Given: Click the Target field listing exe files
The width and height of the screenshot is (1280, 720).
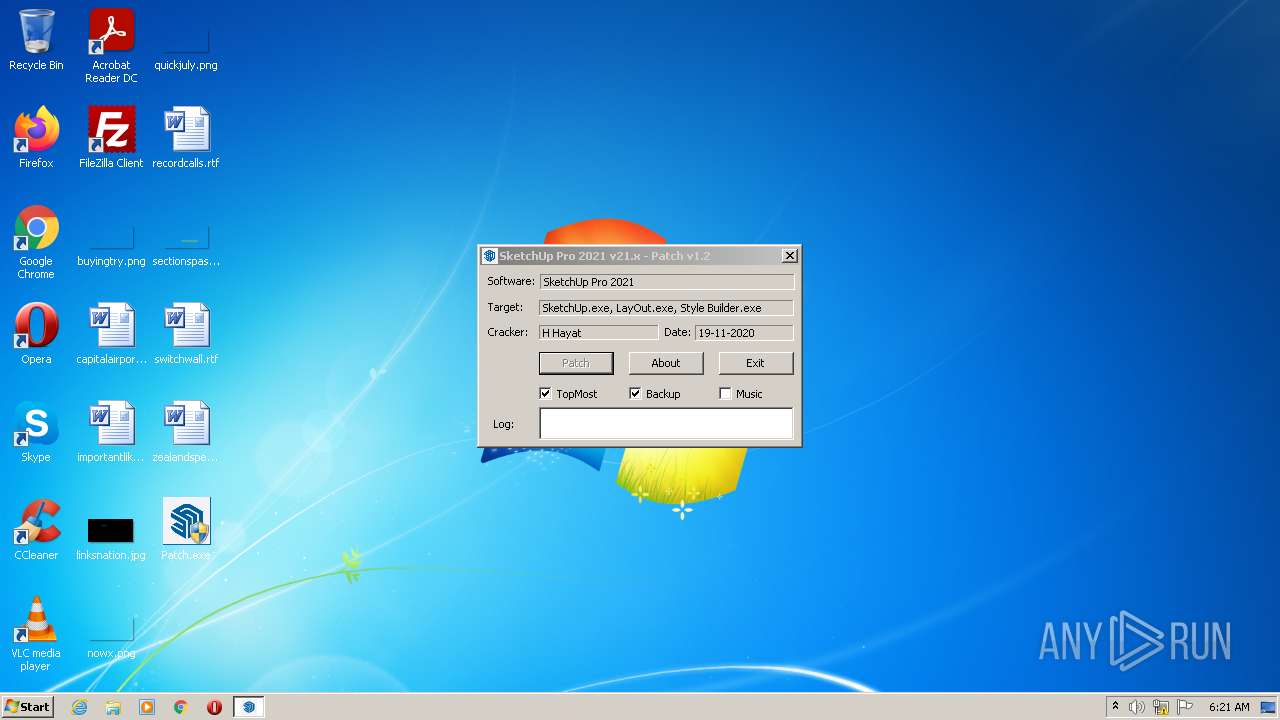Looking at the screenshot, I should click(666, 308).
